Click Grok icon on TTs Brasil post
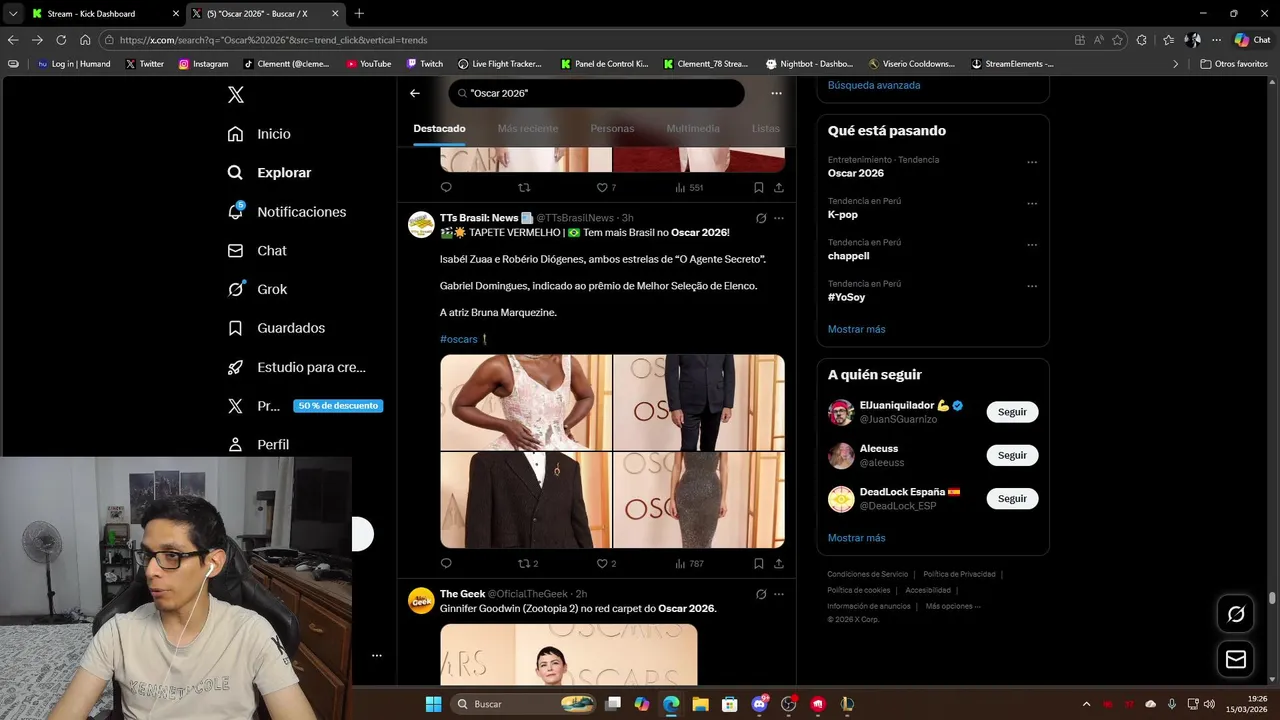The height and width of the screenshot is (720, 1280). point(761,218)
